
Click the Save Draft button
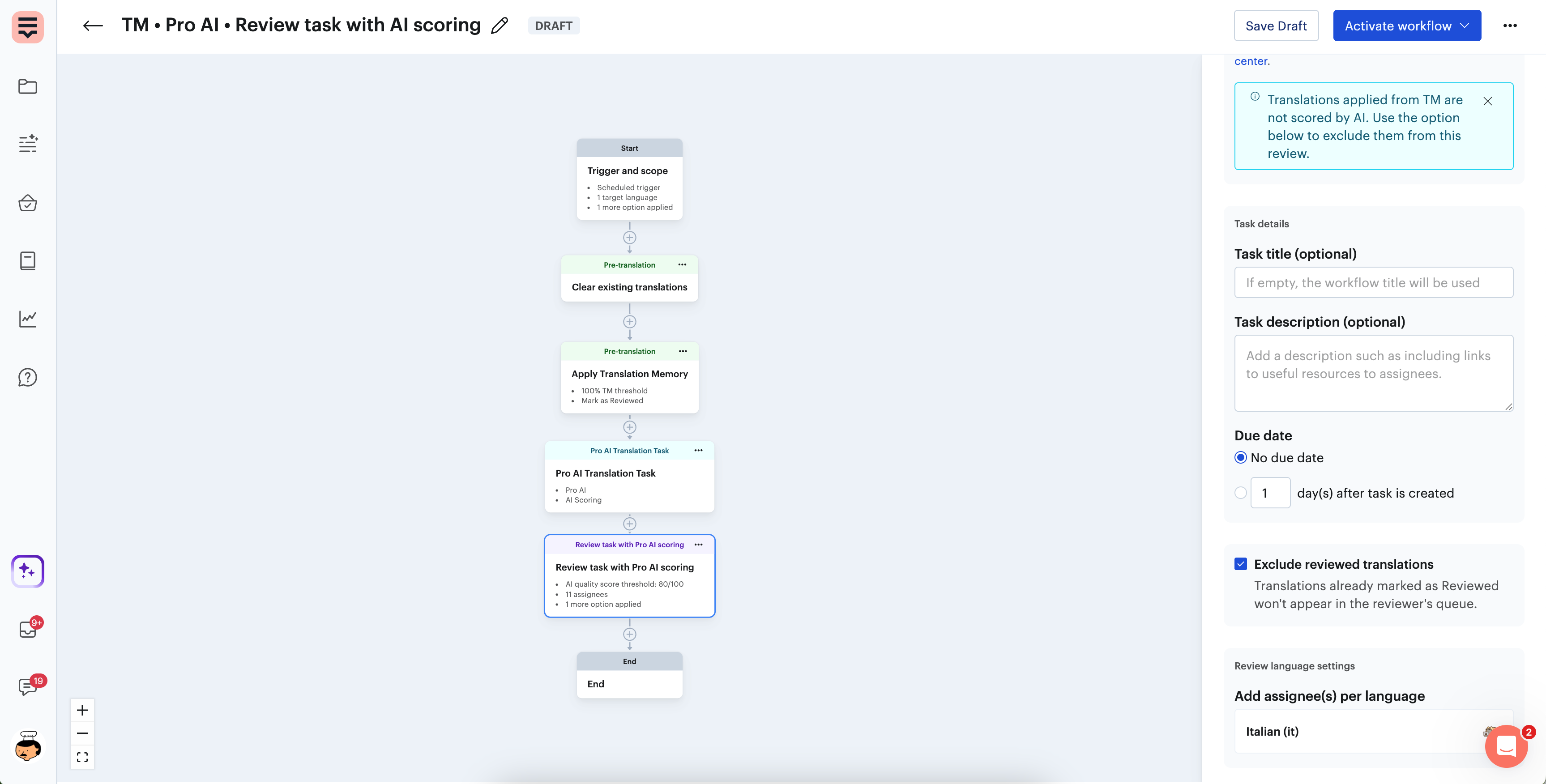(1276, 26)
